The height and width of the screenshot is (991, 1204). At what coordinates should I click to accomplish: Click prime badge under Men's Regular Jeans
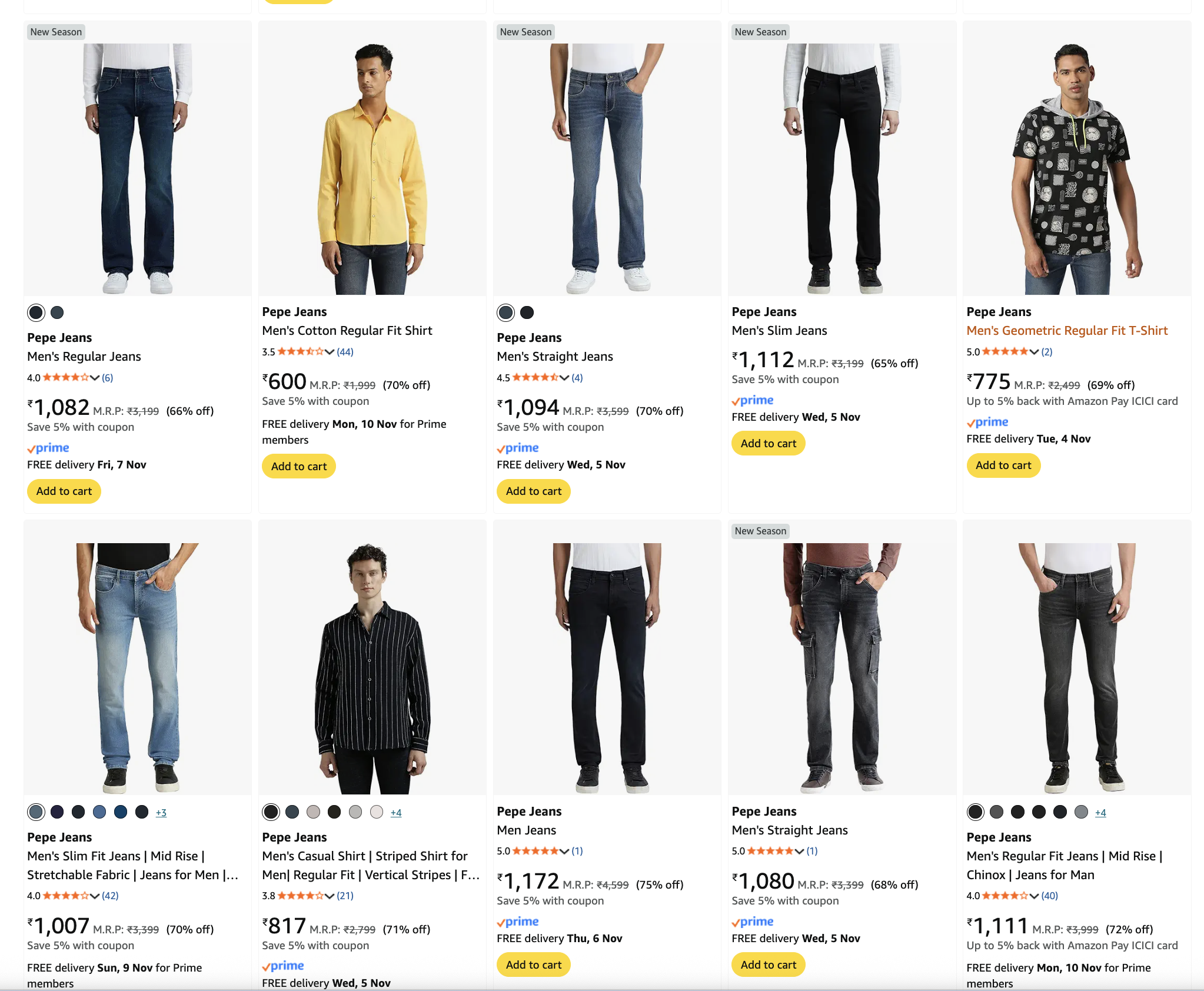coord(48,448)
